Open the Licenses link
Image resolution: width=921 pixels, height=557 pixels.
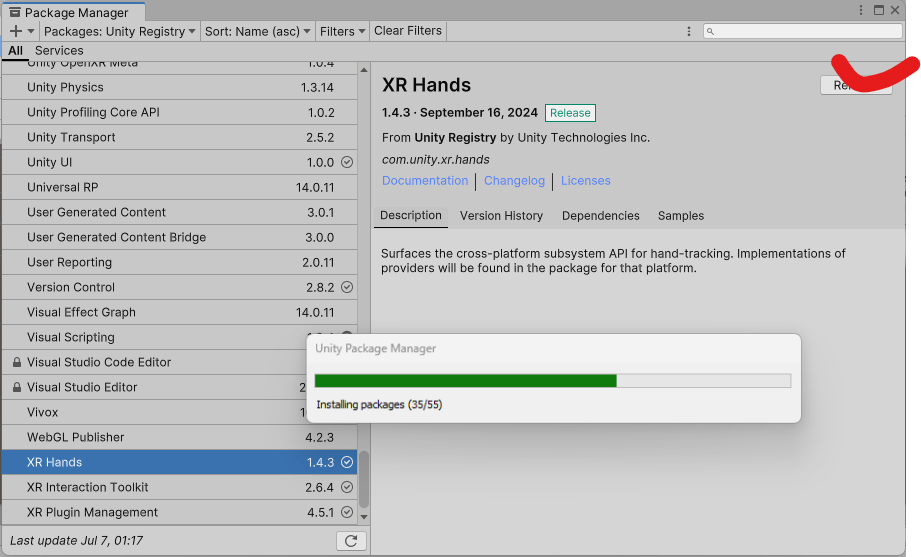click(x=586, y=180)
